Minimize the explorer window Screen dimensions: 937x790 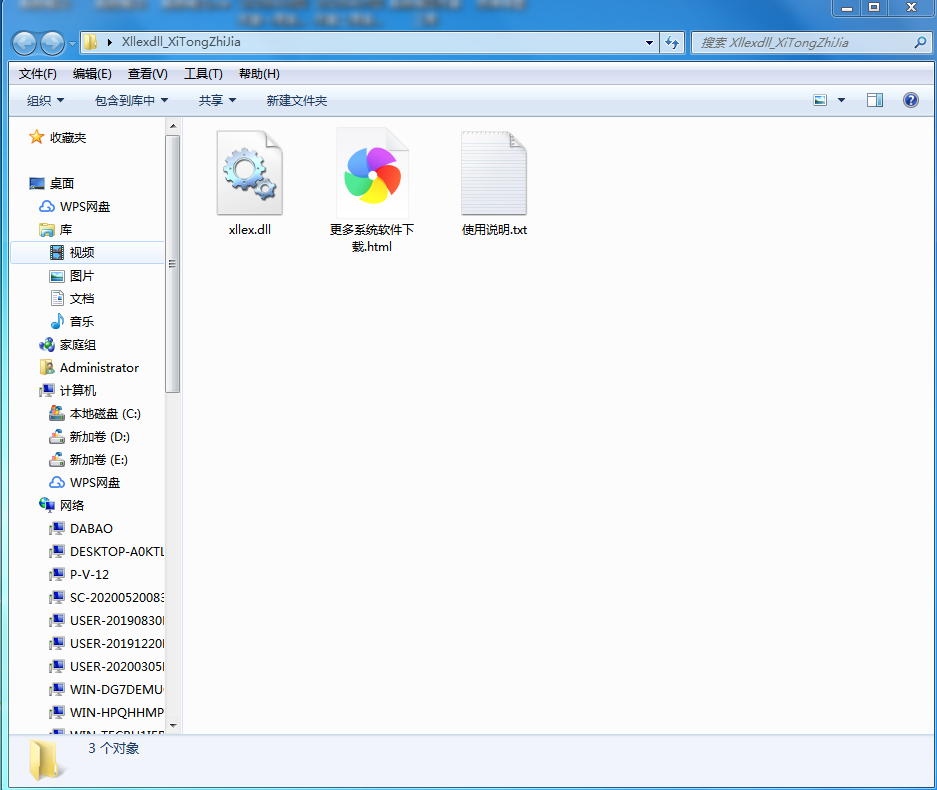tap(847, 7)
